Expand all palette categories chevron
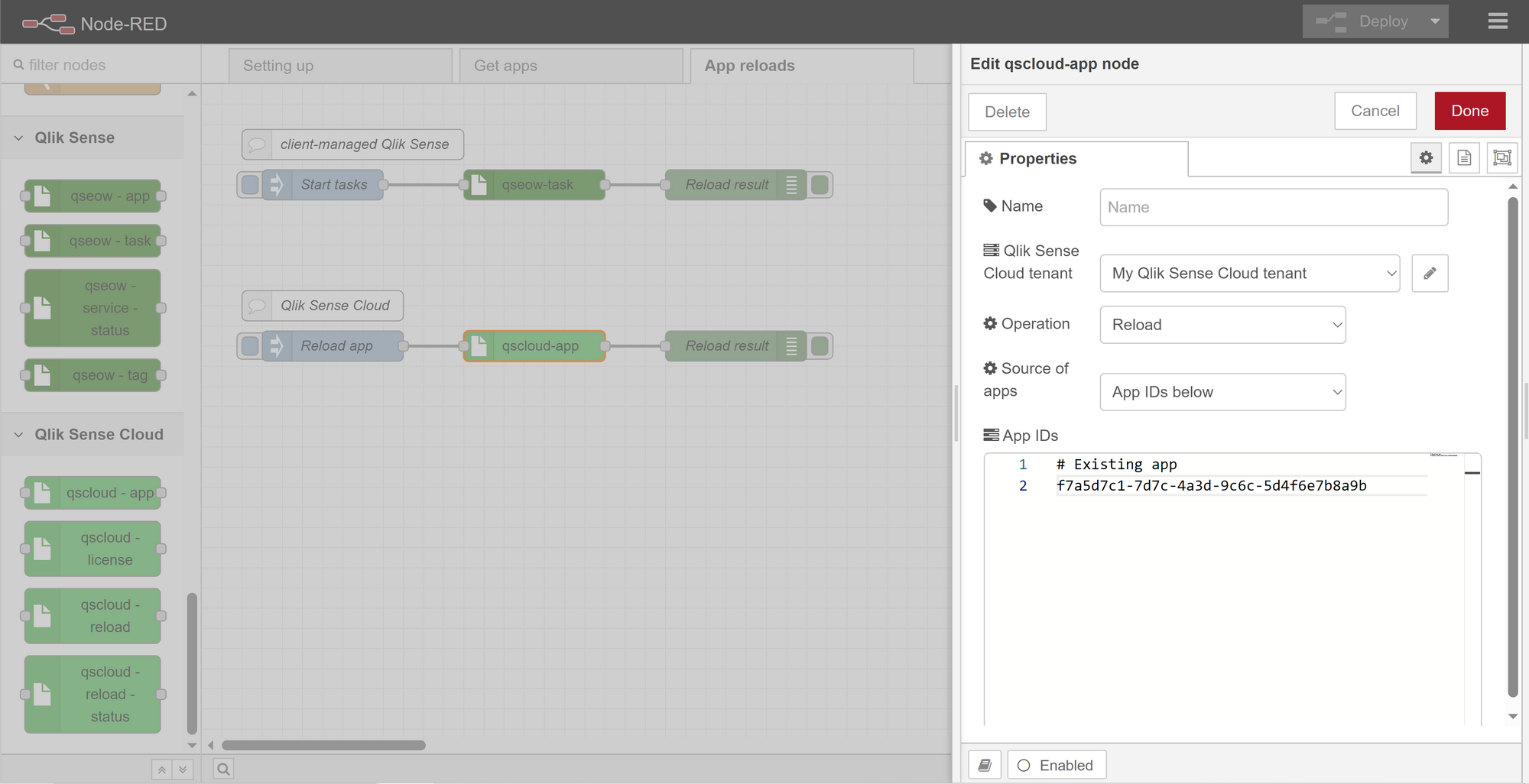 pos(183,769)
